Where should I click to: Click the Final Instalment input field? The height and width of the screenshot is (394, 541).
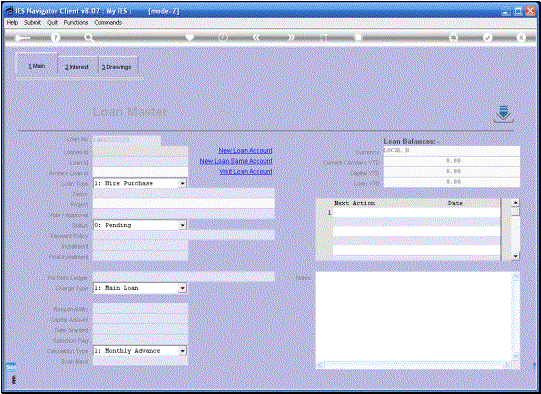pos(140,256)
